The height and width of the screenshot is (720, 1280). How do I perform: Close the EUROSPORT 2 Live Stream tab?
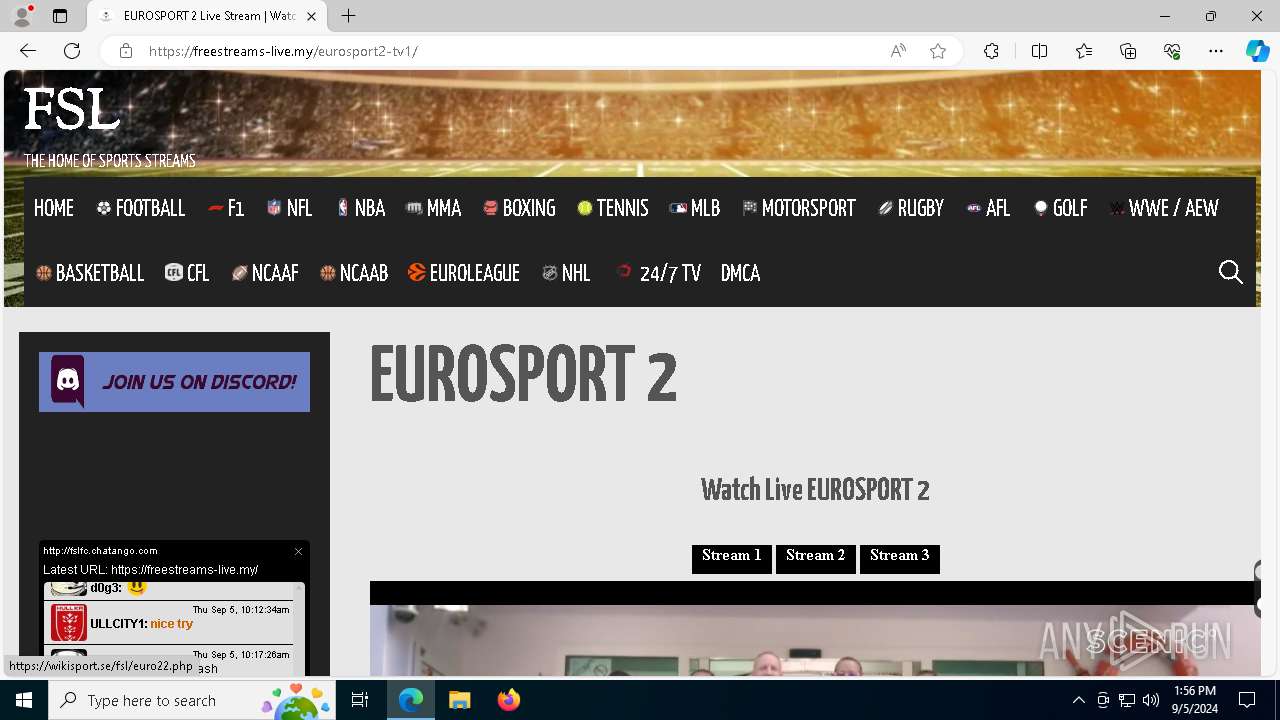click(311, 16)
